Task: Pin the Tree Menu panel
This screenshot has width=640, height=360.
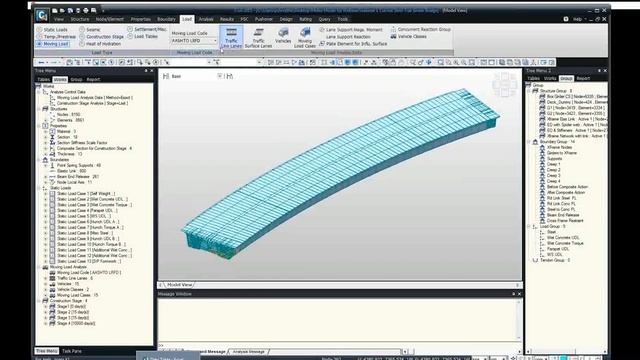Action: (146, 71)
